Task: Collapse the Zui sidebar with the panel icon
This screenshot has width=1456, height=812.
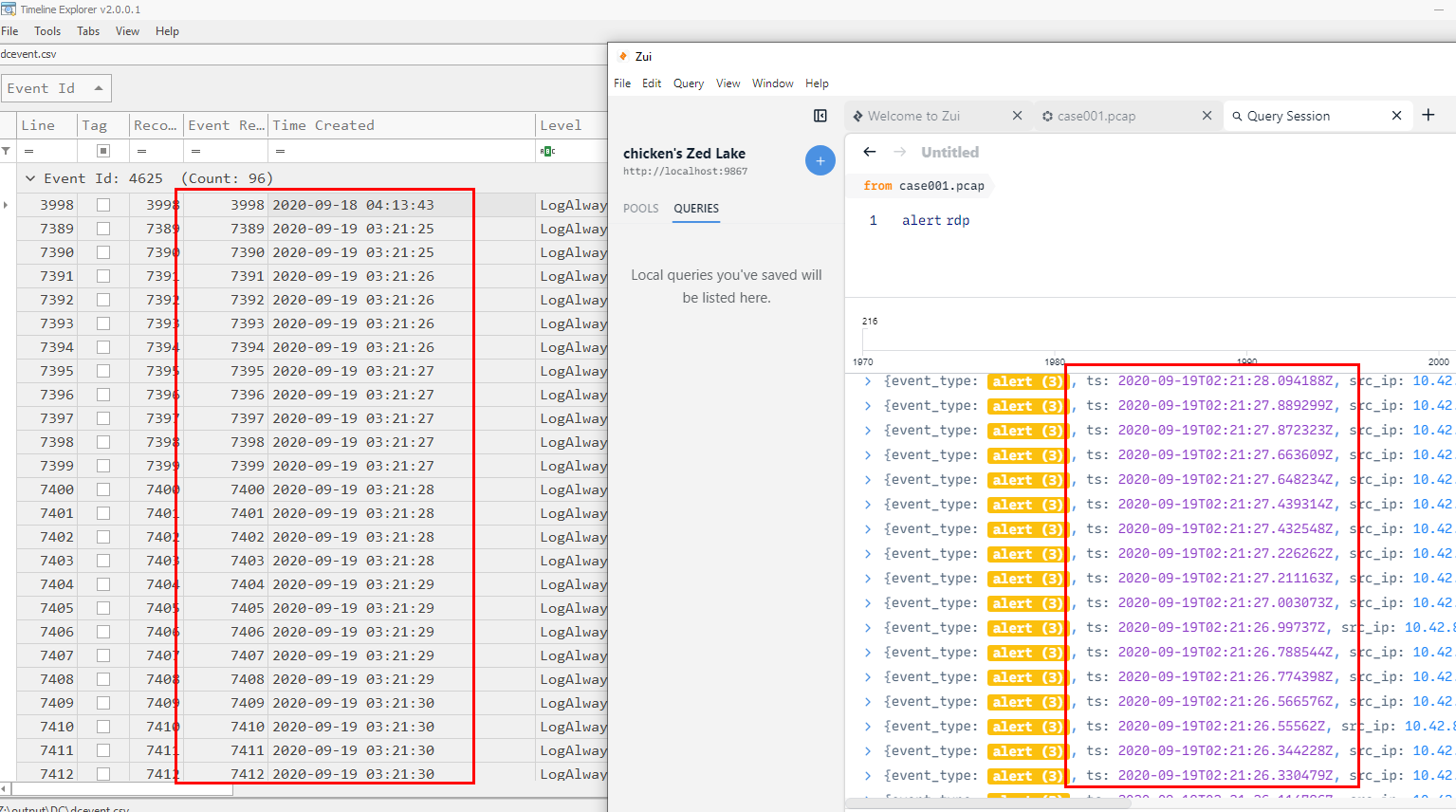Action: point(820,116)
